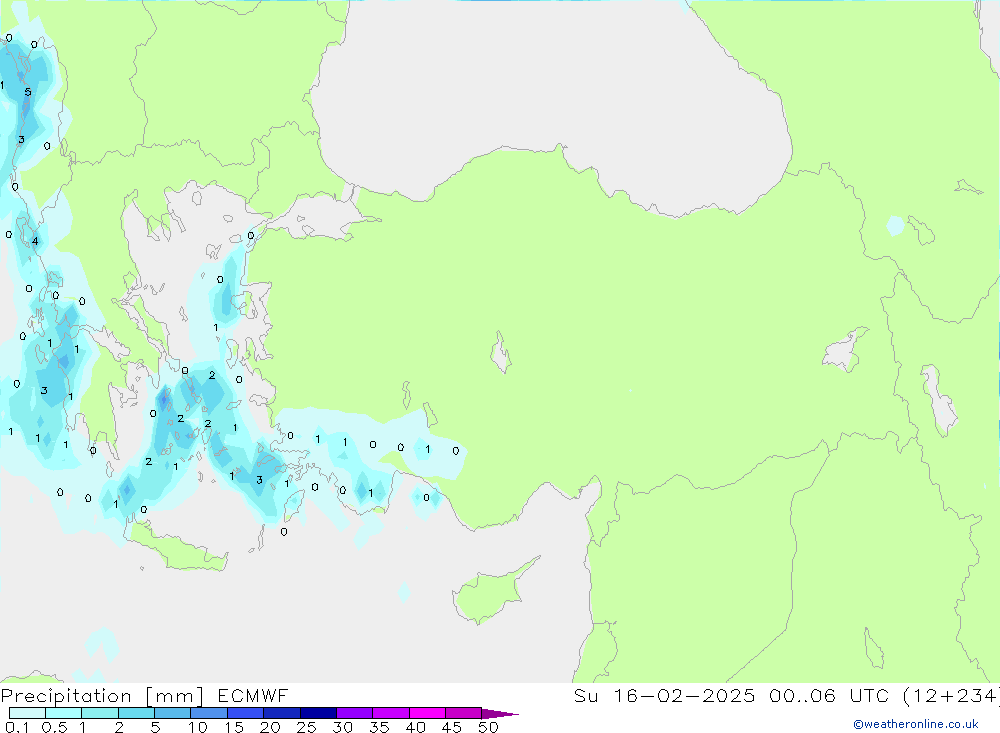The image size is (1000, 733).
Task: Click the '25' legend scale label
Action: 307,727
